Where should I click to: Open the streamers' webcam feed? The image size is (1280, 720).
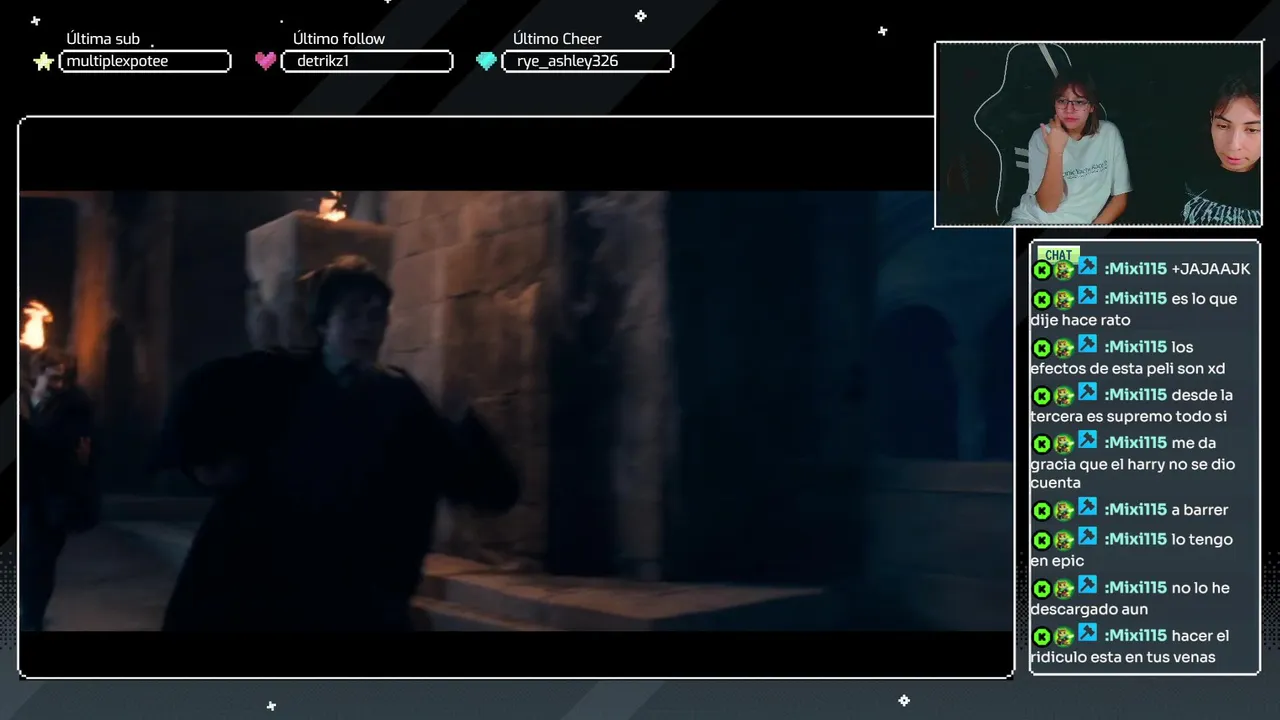(1098, 134)
